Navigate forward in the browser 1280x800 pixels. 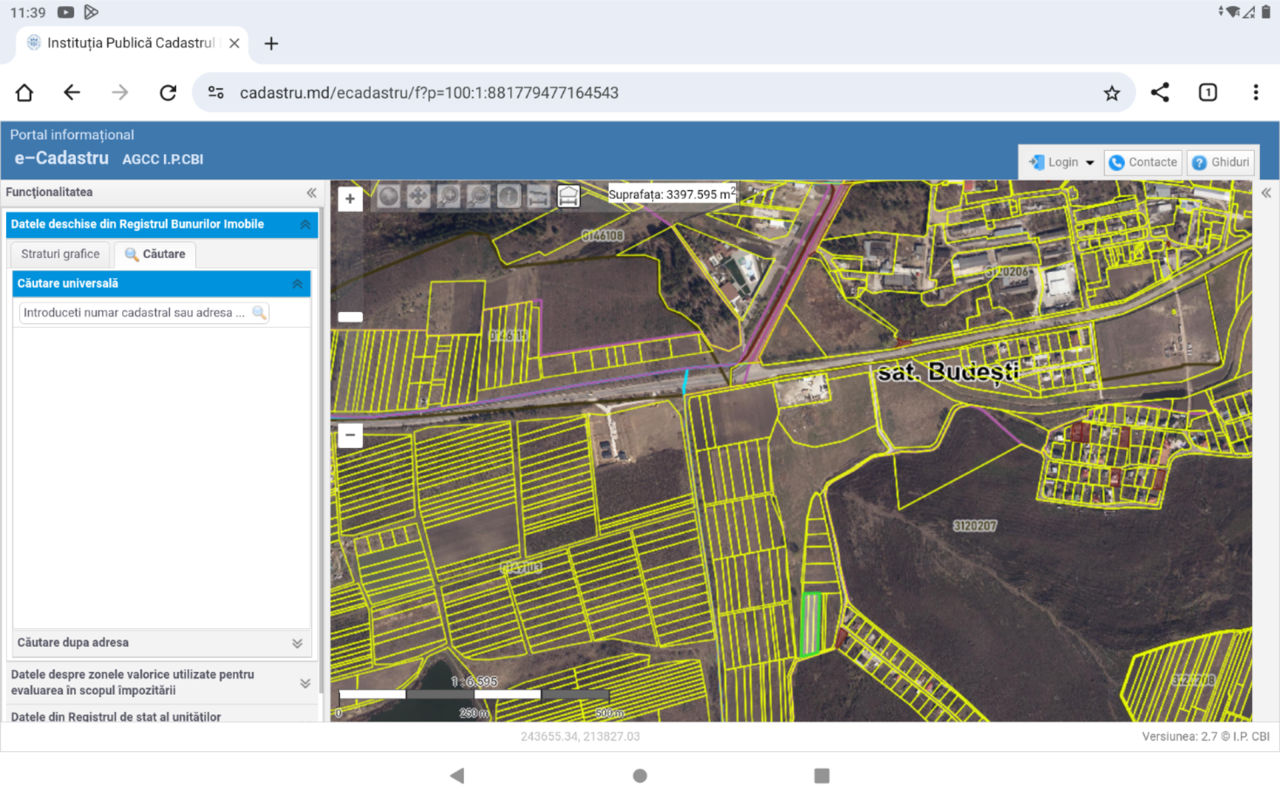point(120,93)
